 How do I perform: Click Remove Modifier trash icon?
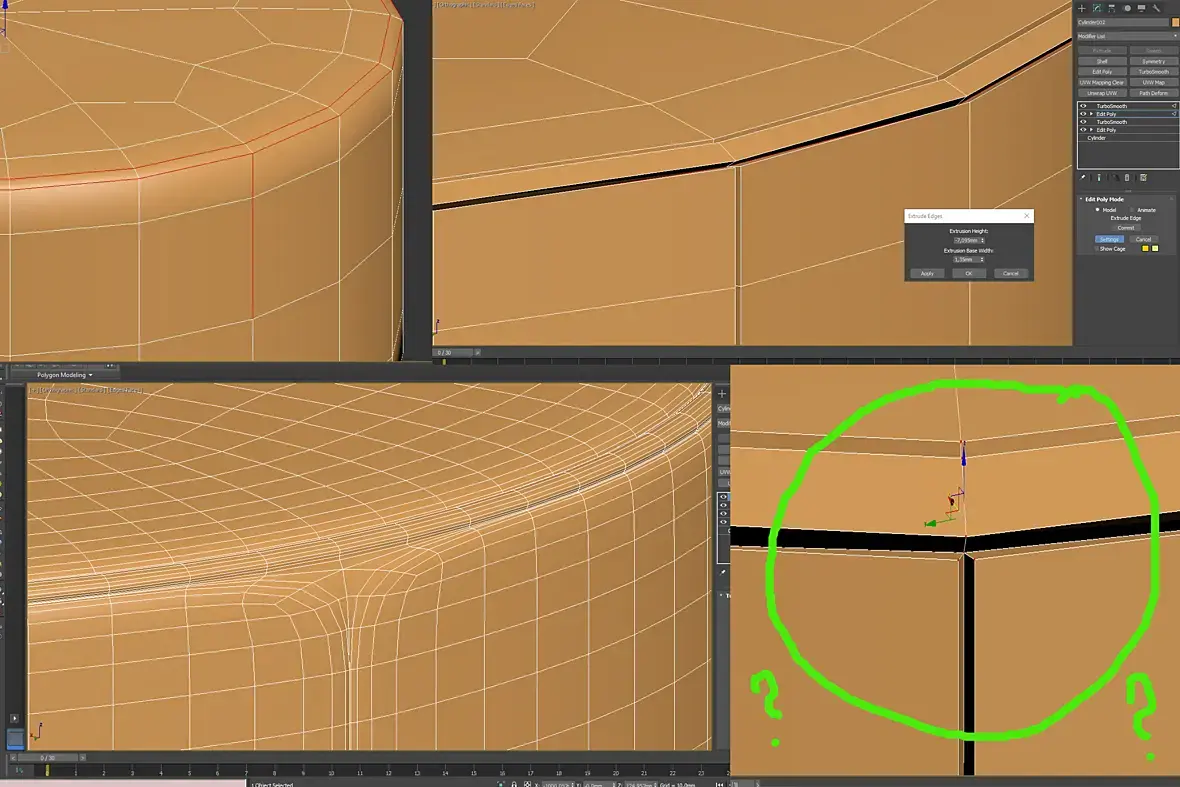(x=1127, y=178)
